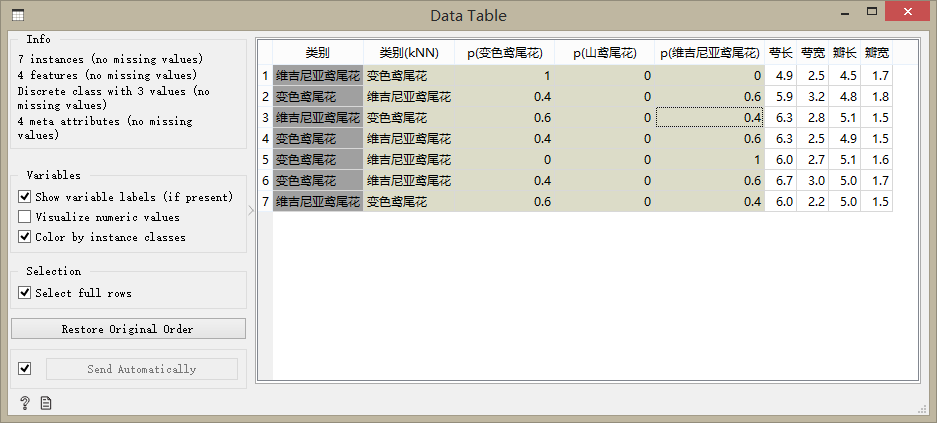Click 萼宽 value 2.2 in row 7
Screen dimensions: 937x423
pos(813,202)
